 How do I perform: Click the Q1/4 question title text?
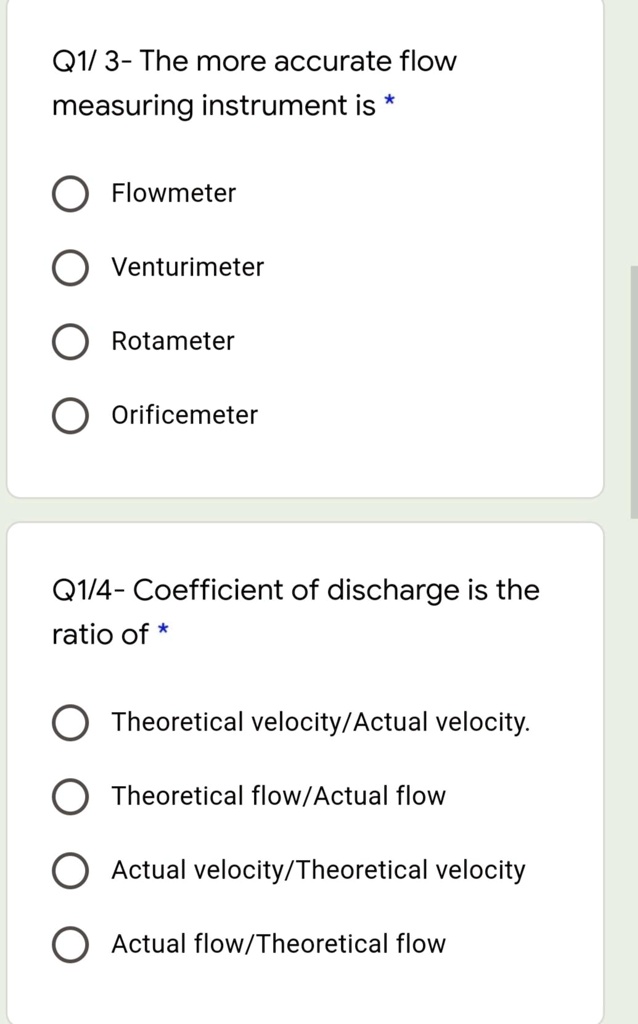[296, 611]
